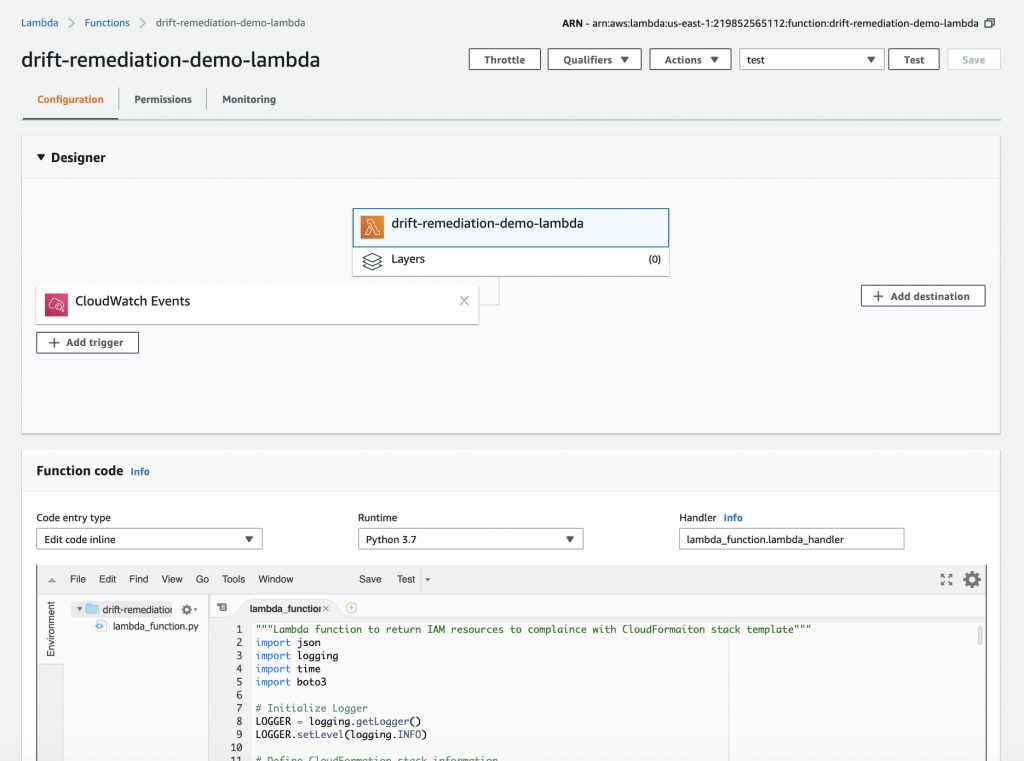Open the Actions dropdown

690,59
